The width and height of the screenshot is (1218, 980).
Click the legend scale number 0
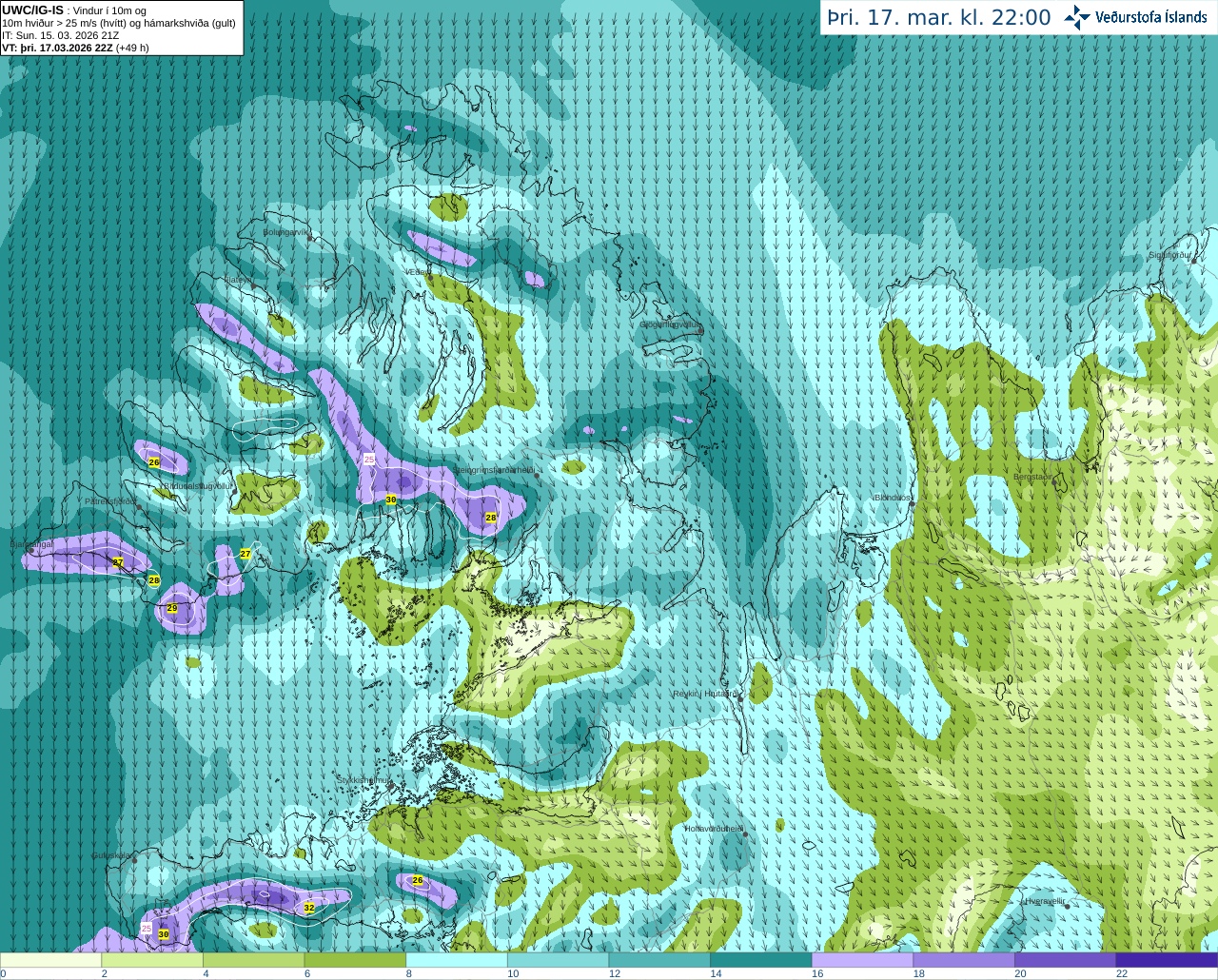(3, 973)
